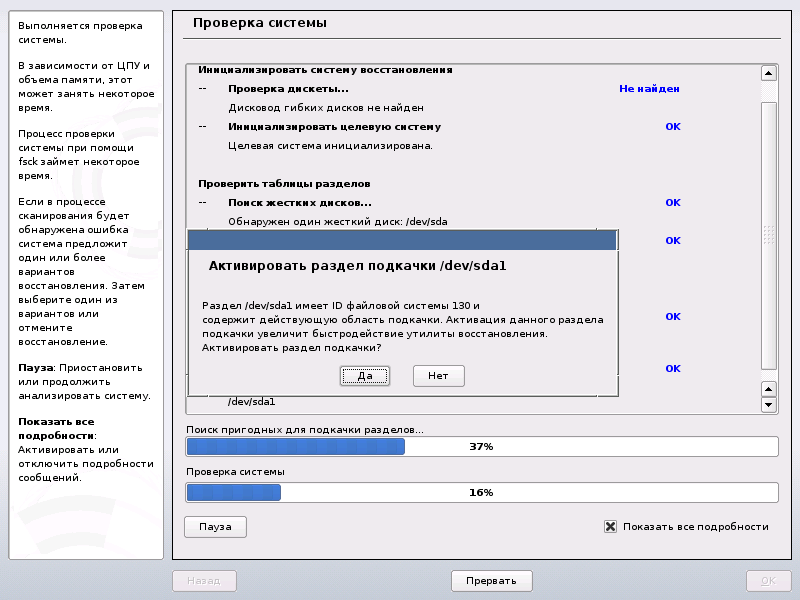This screenshot has width=800, height=600.
Task: Select the Проверка дискеты... log entry
Action: point(288,89)
